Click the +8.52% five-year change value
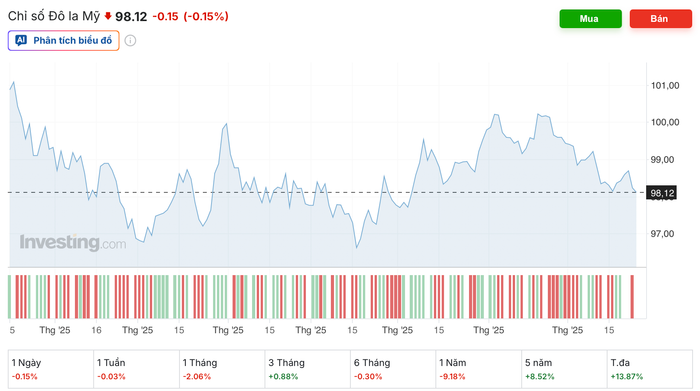Image resolution: width=700 pixels, height=391 pixels. 539,376
